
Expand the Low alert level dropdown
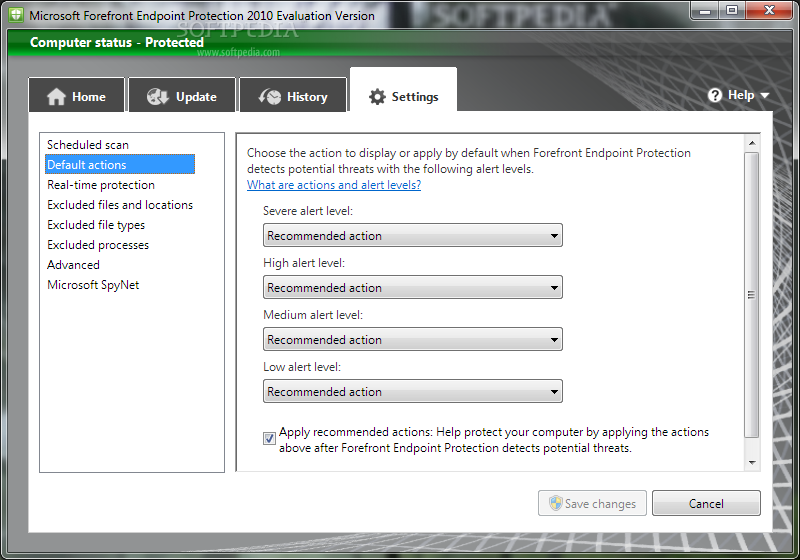click(x=413, y=391)
